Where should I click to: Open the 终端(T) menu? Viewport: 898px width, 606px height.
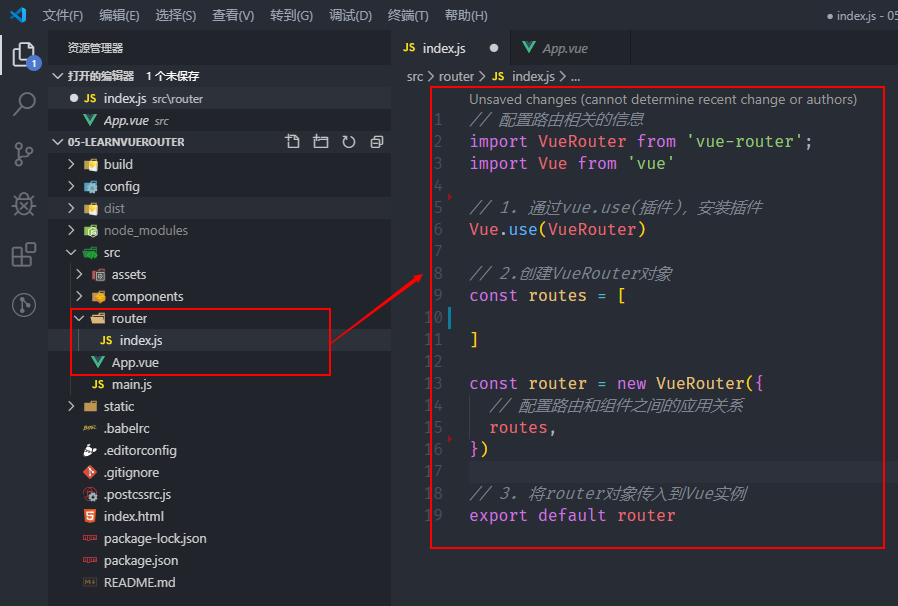tap(408, 15)
